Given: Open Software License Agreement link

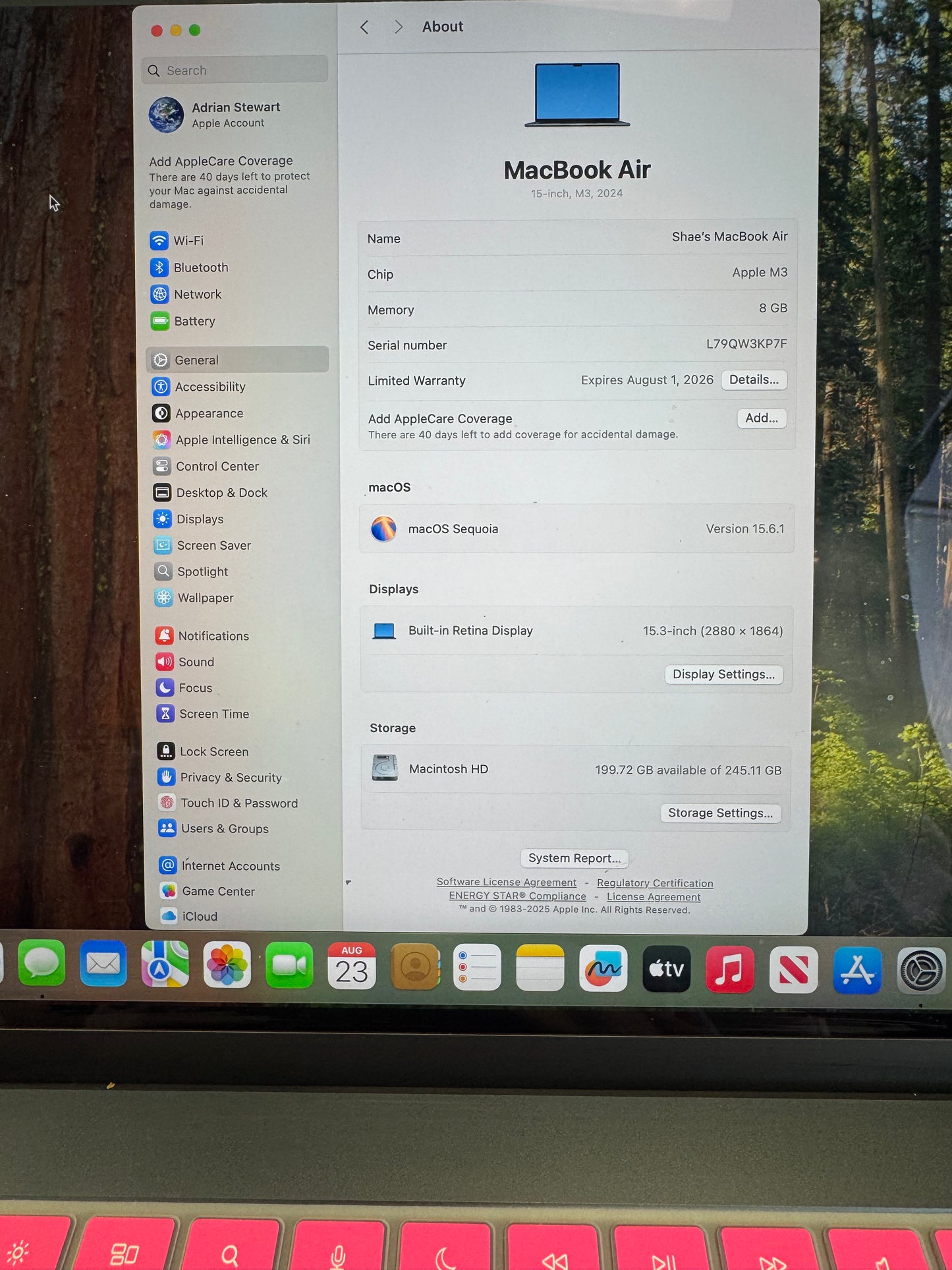Looking at the screenshot, I should pos(506,882).
